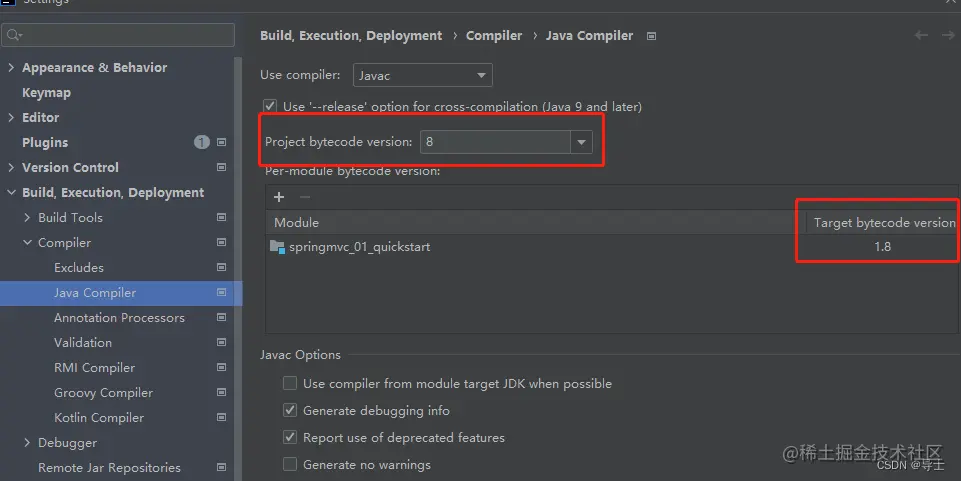This screenshot has width=961, height=481.
Task: Collapse the Compiler node
Action: (27, 243)
